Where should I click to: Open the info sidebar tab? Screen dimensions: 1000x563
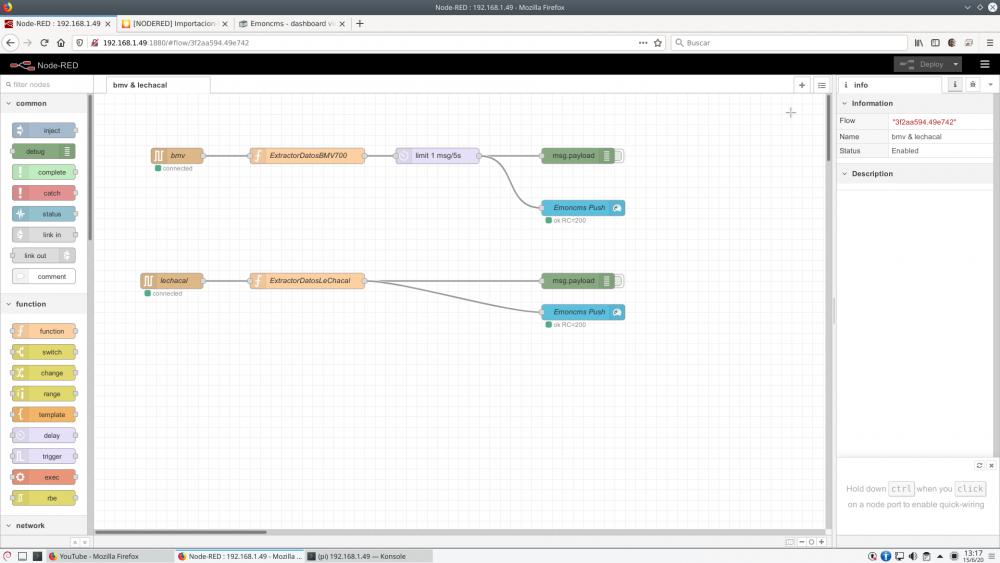[x=955, y=85]
